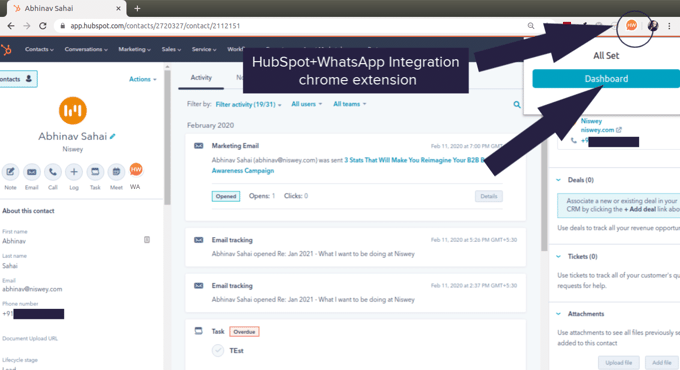680x370 pixels.
Task: Click the activity search magnifier icon
Action: (517, 105)
